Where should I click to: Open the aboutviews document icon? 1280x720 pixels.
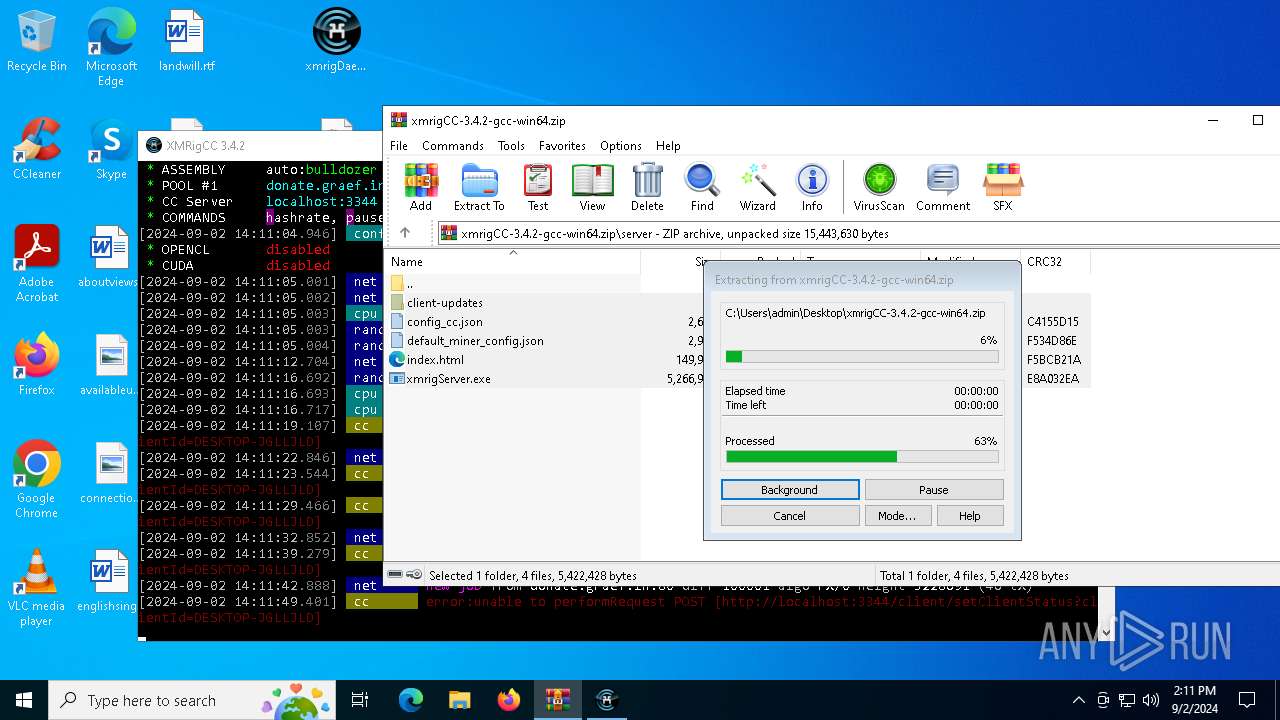coord(108,257)
